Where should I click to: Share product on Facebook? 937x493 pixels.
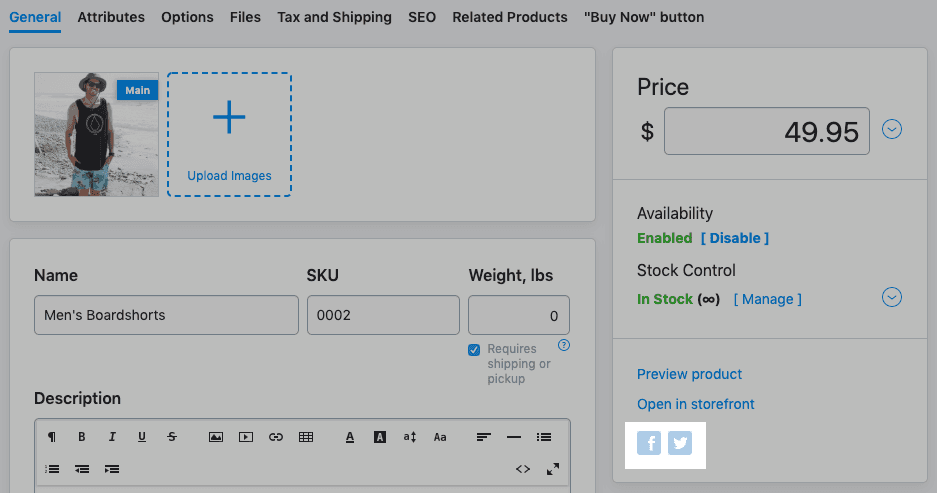[649, 443]
